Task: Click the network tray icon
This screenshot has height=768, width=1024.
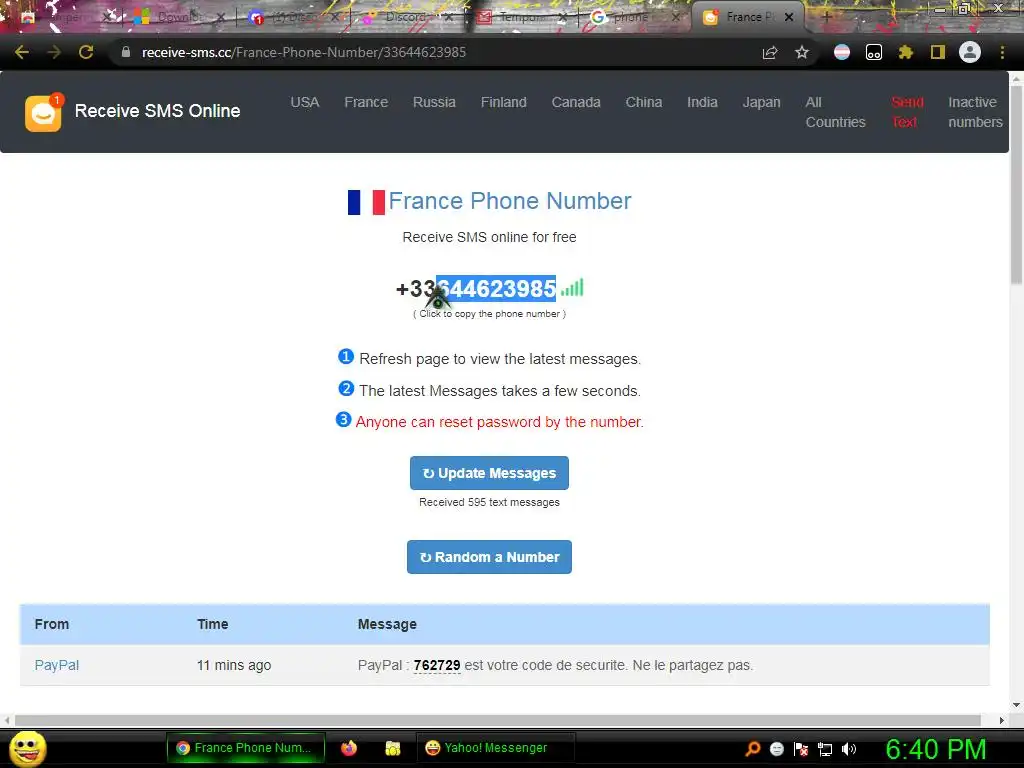Action: point(825,749)
